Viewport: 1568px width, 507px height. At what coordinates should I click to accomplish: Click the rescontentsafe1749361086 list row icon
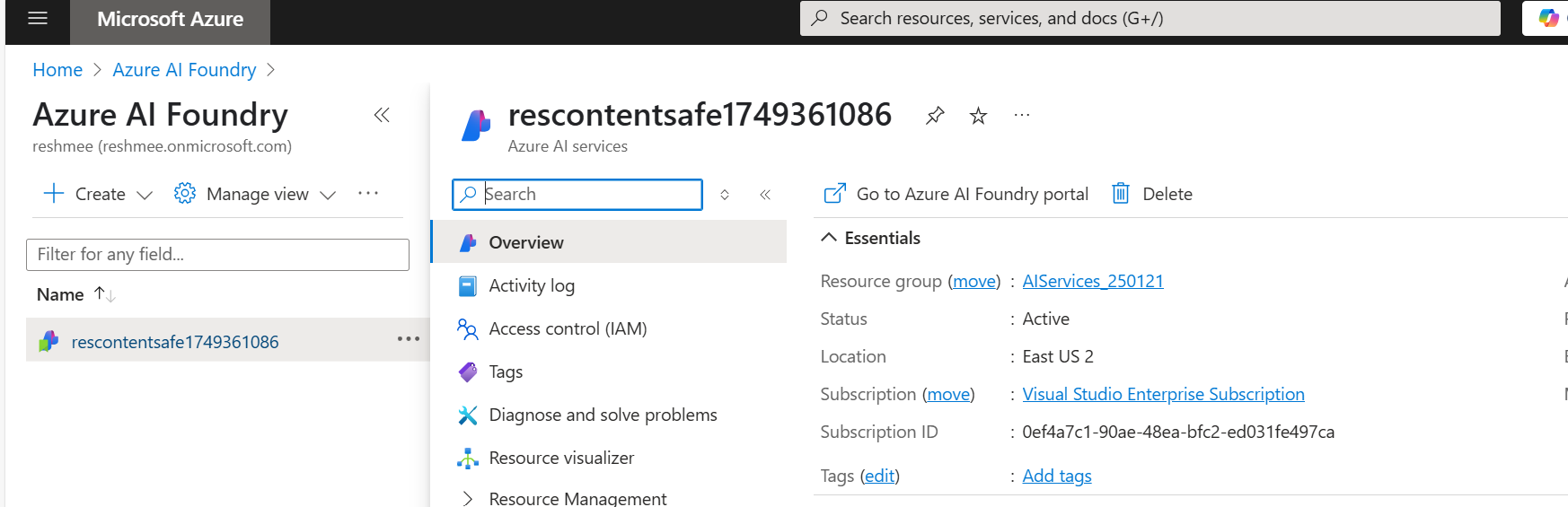pos(48,342)
